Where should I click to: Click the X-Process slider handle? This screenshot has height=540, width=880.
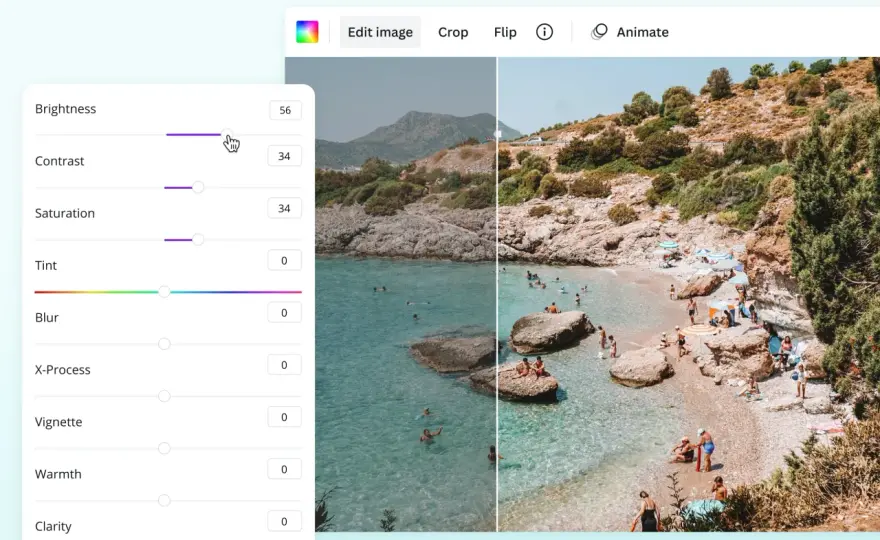click(164, 396)
